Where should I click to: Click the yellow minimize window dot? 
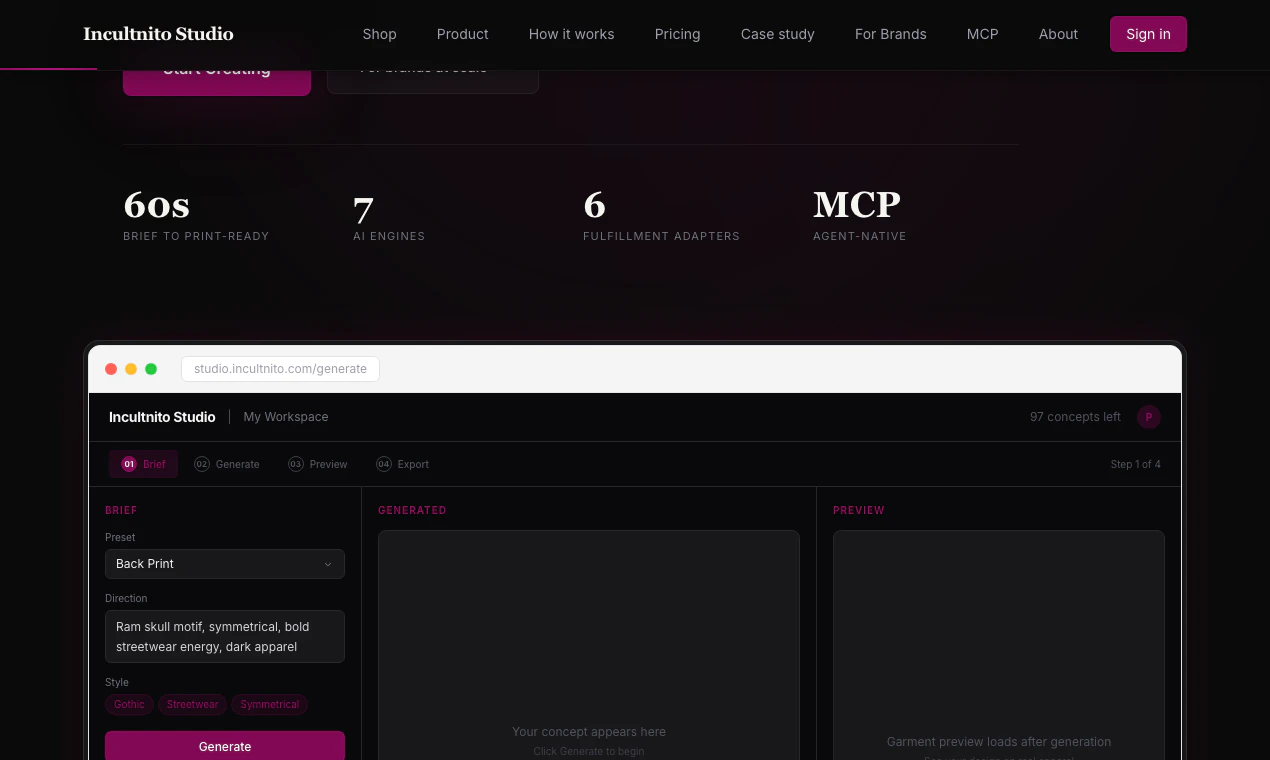(x=131, y=369)
